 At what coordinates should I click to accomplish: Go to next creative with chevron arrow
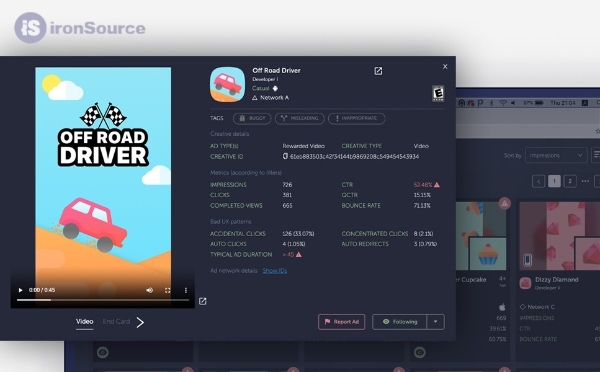[x=140, y=322]
